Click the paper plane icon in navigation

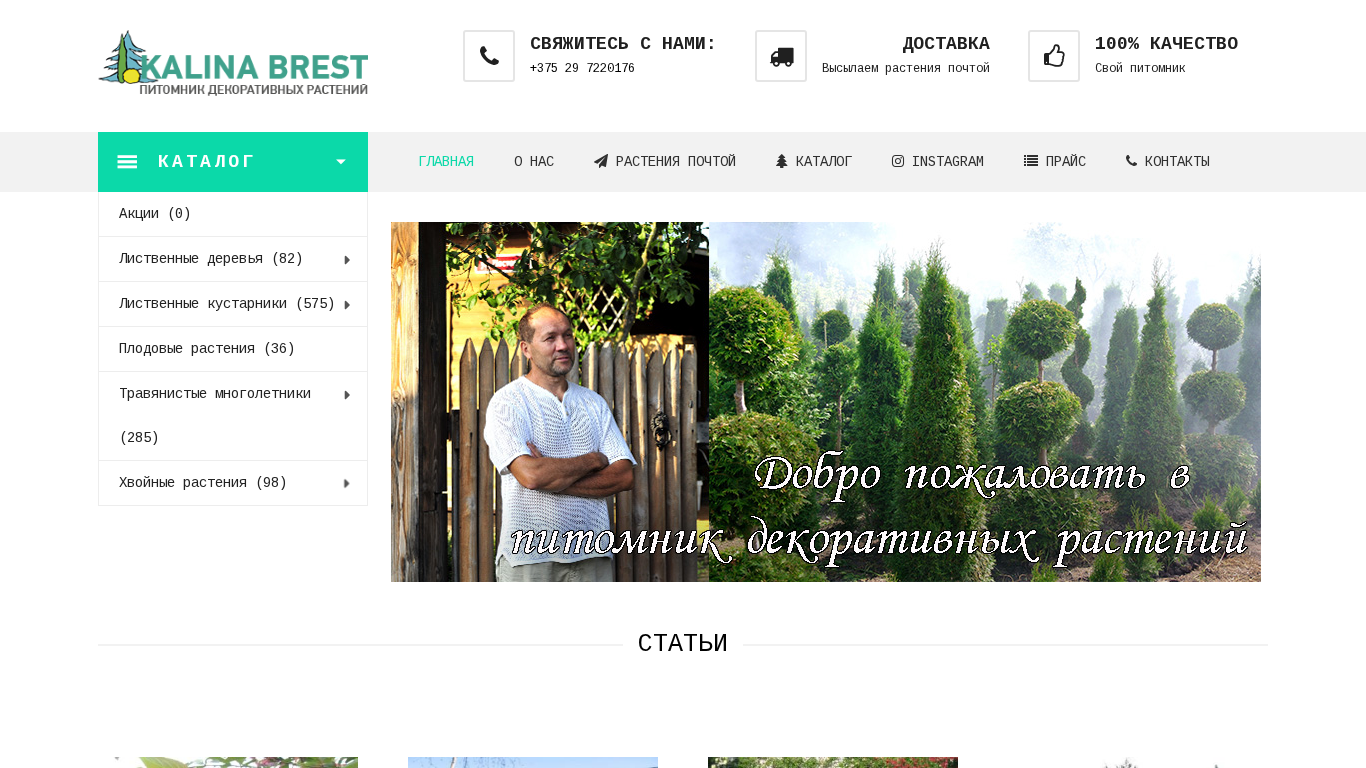click(601, 161)
